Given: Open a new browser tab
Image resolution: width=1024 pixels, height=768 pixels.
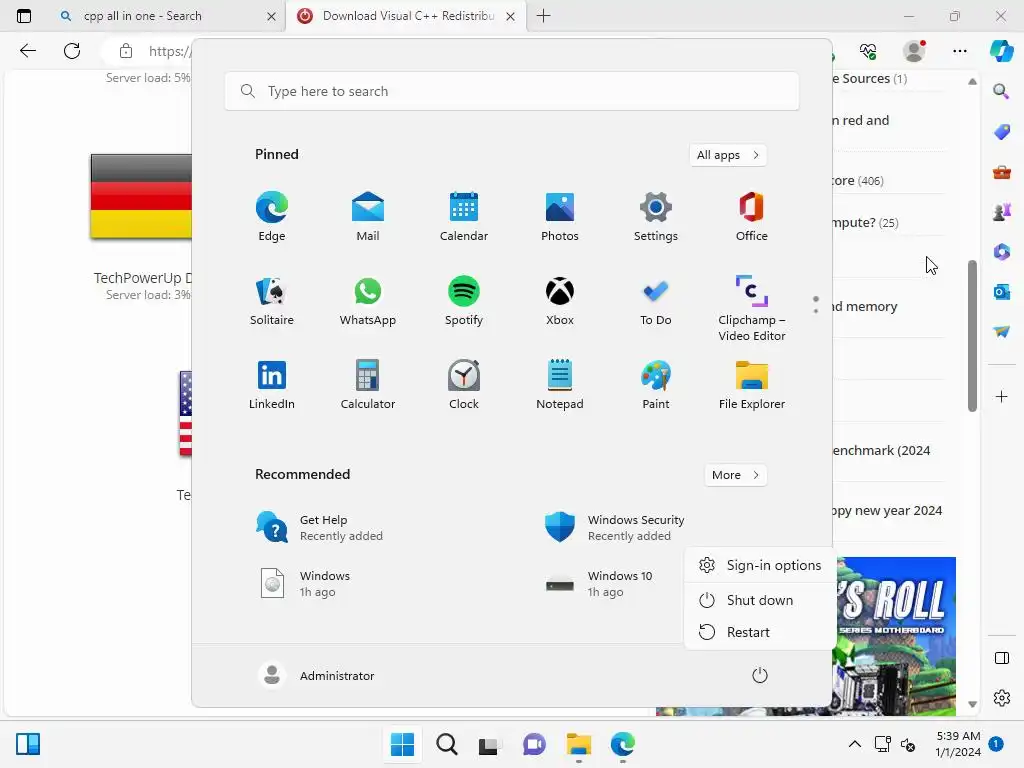Looking at the screenshot, I should pyautogui.click(x=543, y=16).
